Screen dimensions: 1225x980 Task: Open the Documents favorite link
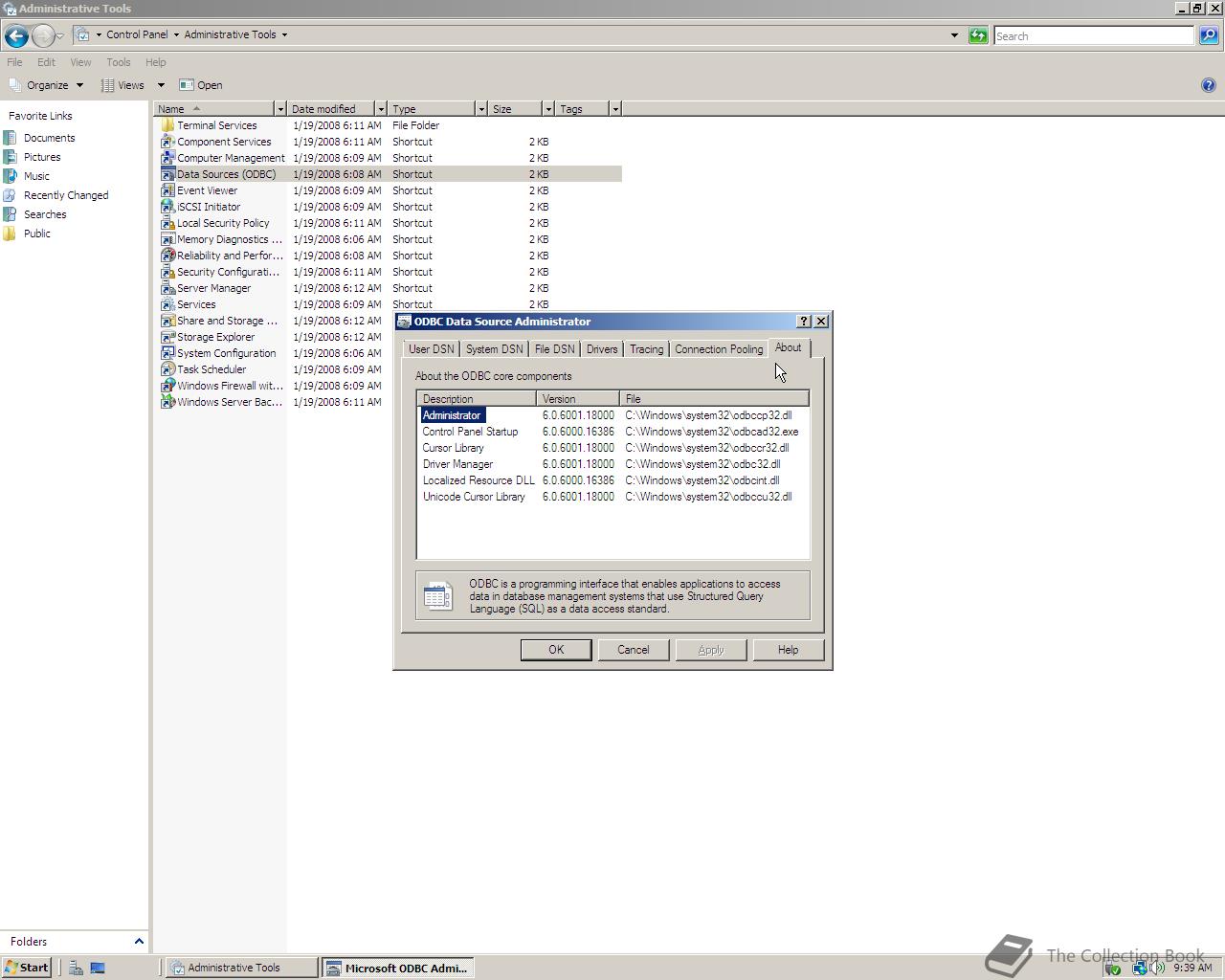[x=50, y=138]
